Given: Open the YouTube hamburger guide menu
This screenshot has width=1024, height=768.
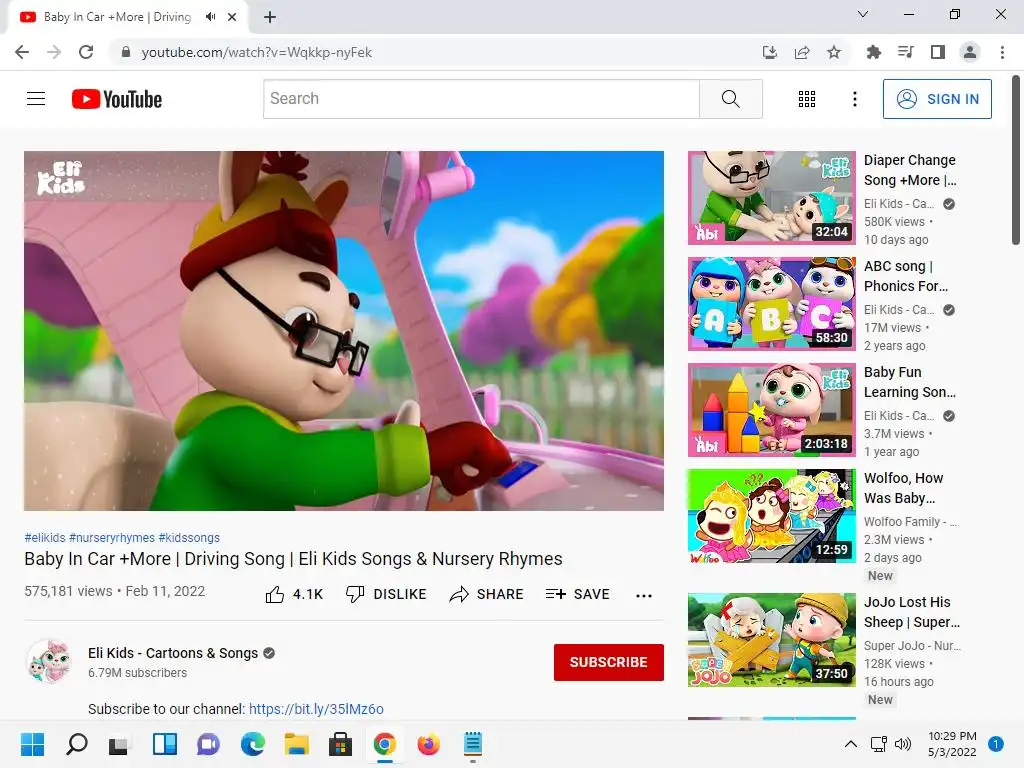Looking at the screenshot, I should [36, 99].
